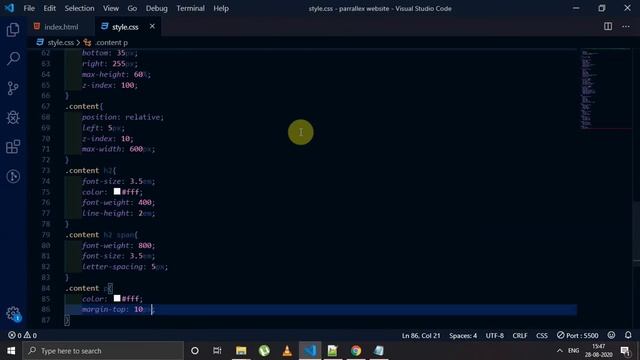
Task: Open the Go menu
Action: (x=132, y=8)
